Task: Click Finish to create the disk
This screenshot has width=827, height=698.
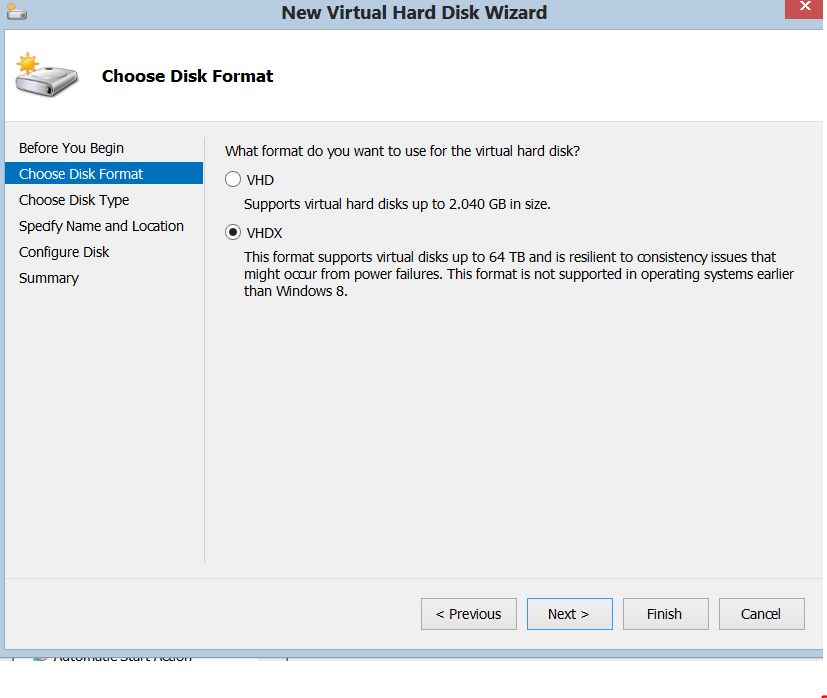Action: click(665, 613)
